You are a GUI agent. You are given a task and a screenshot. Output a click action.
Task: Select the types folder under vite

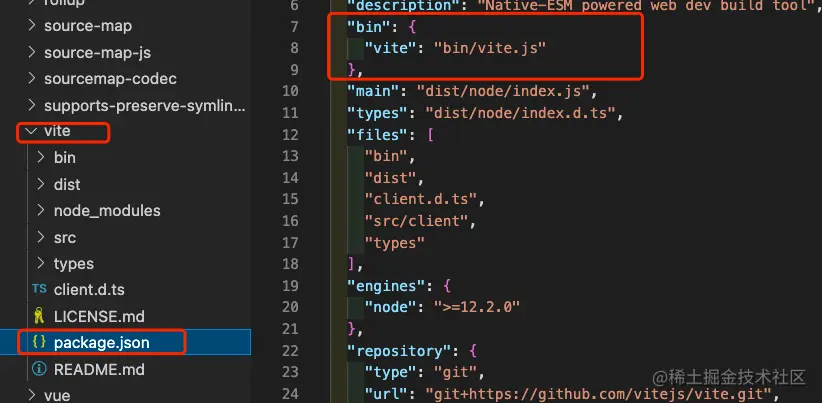(73, 264)
